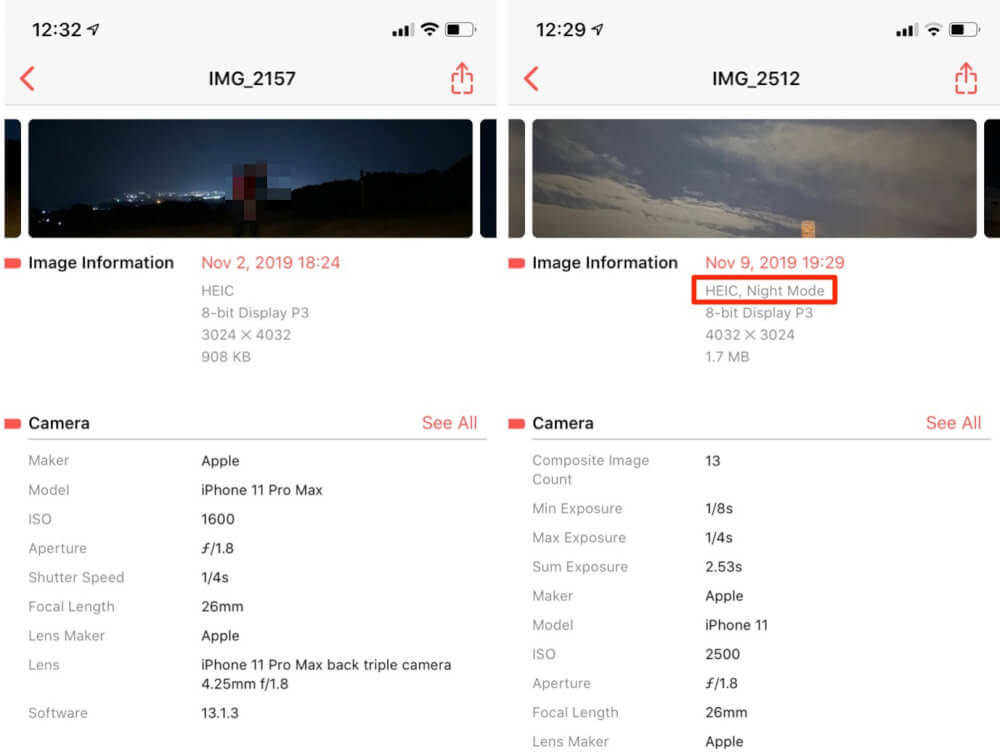Viewport: 1000px width, 752px height.
Task: Tap the share icon for IMG_2157
Action: [x=462, y=78]
